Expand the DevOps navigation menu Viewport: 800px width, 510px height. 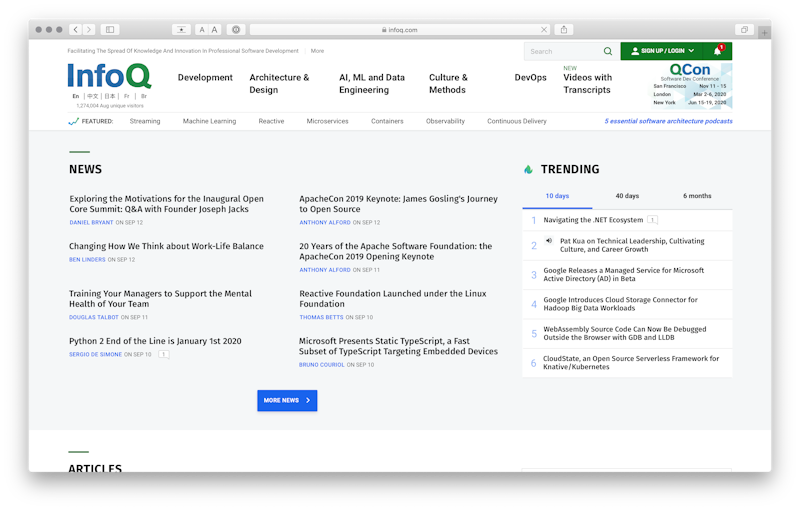[530, 77]
